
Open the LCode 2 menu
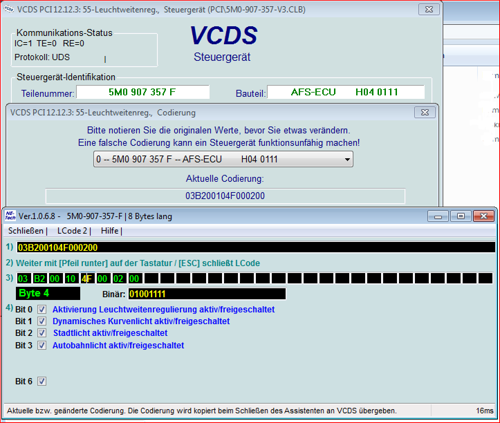72,231
